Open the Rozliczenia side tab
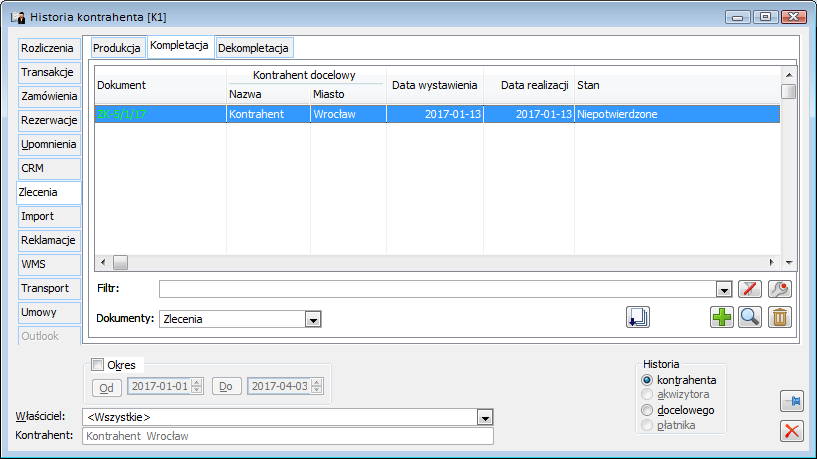 point(47,48)
